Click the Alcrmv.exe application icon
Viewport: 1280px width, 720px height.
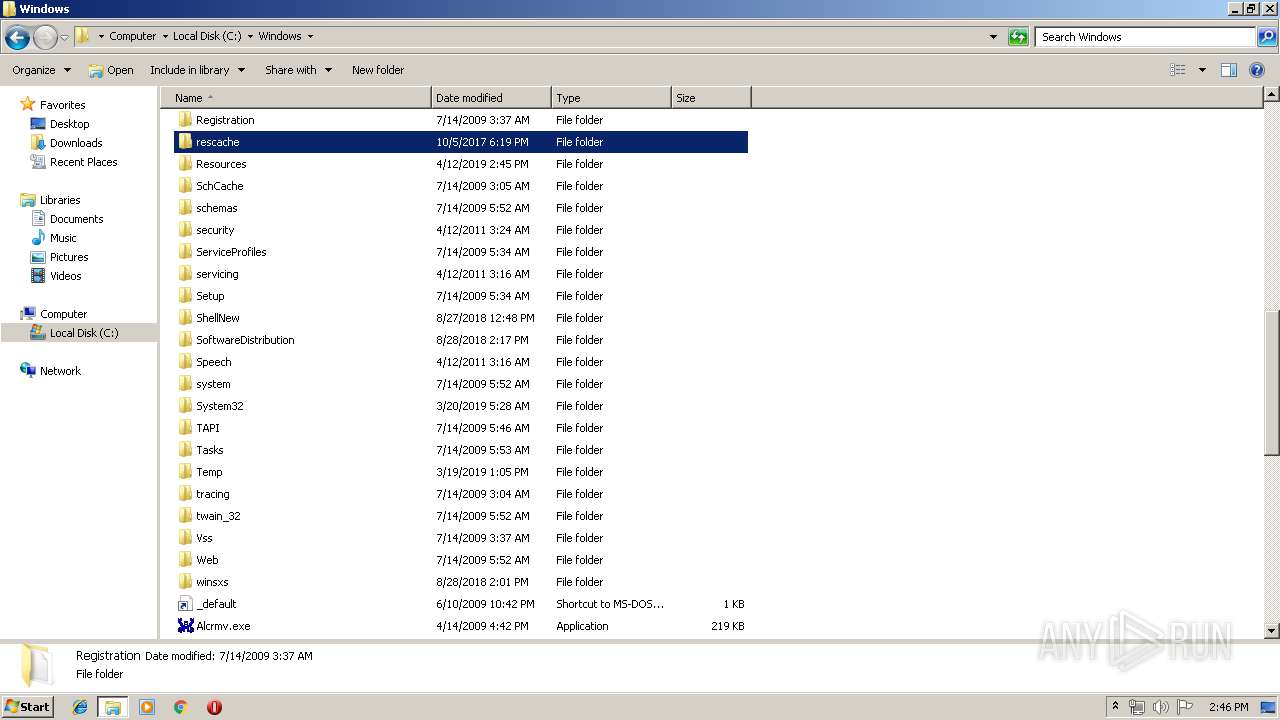pyautogui.click(x=185, y=626)
